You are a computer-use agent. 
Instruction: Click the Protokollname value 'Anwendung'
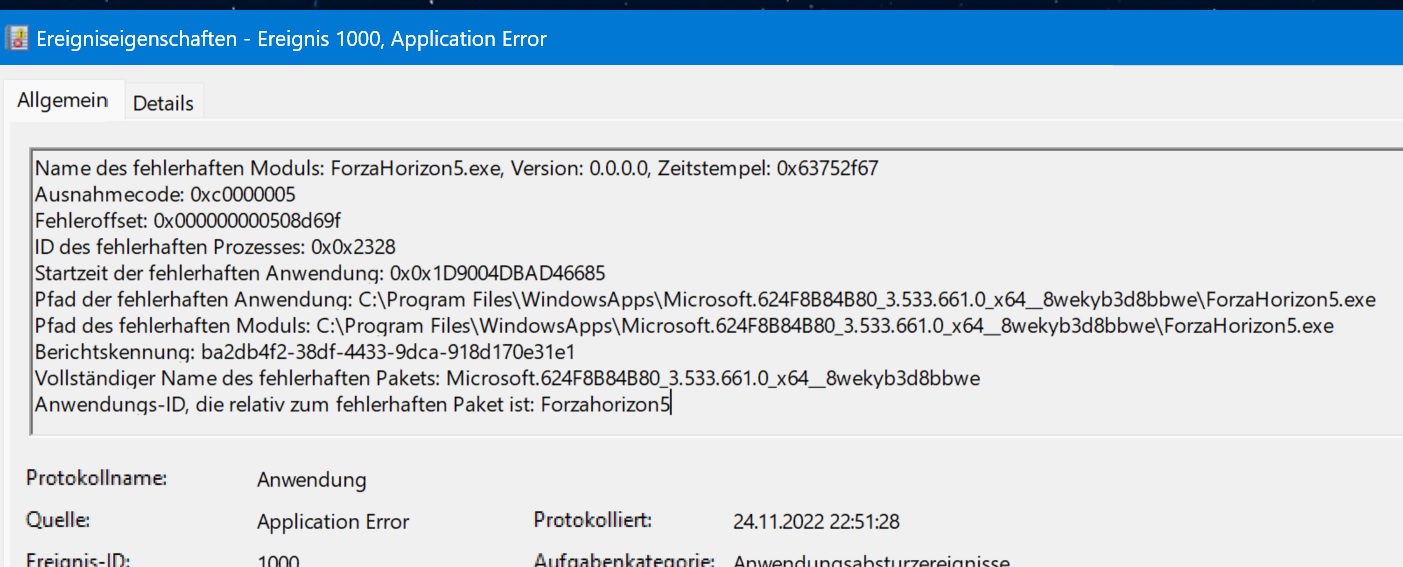(311, 480)
